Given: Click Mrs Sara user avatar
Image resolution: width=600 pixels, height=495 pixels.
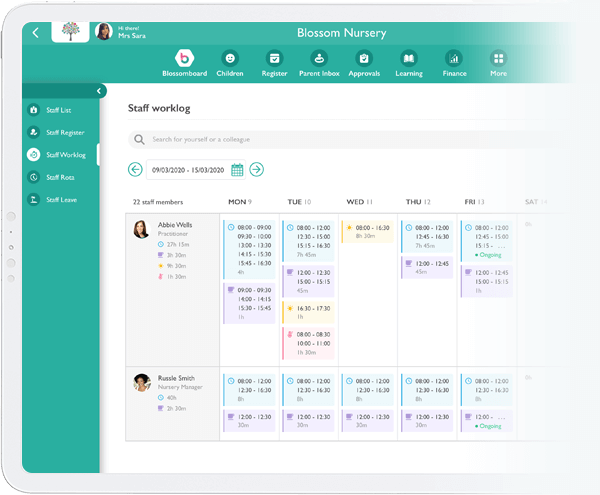Looking at the screenshot, I should coord(104,32).
